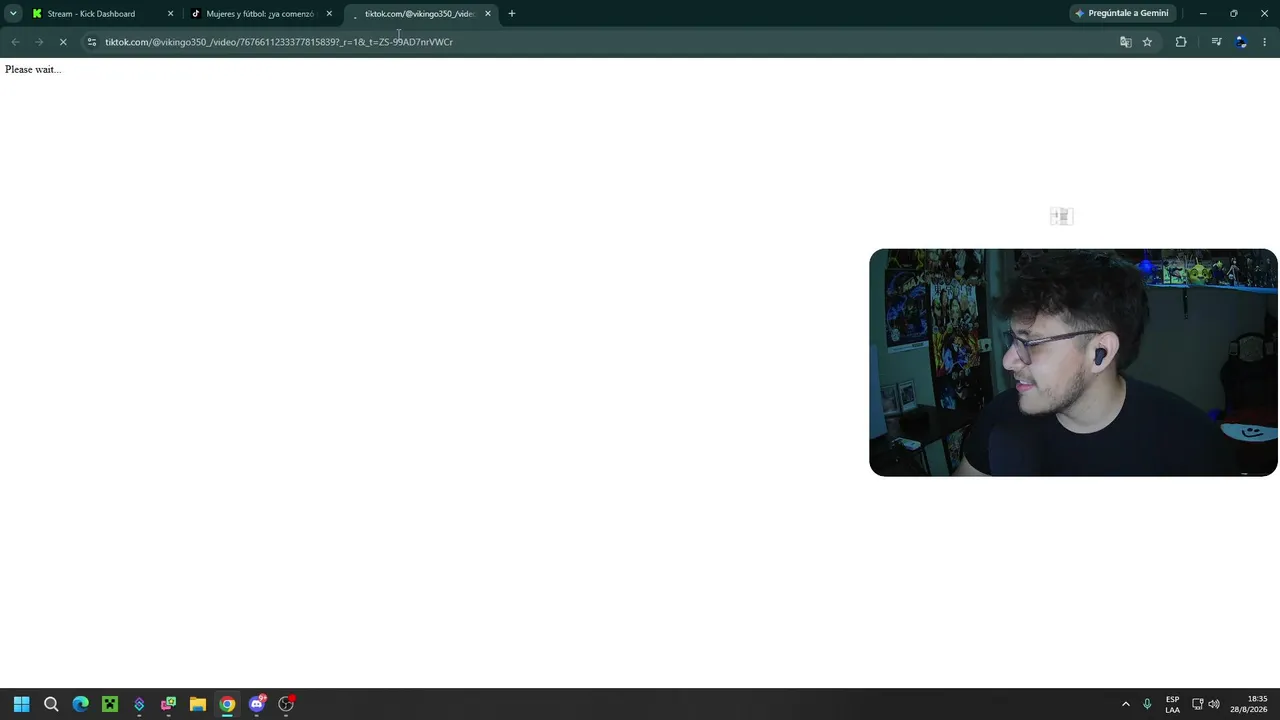Stop loading the current page

pos(63,42)
